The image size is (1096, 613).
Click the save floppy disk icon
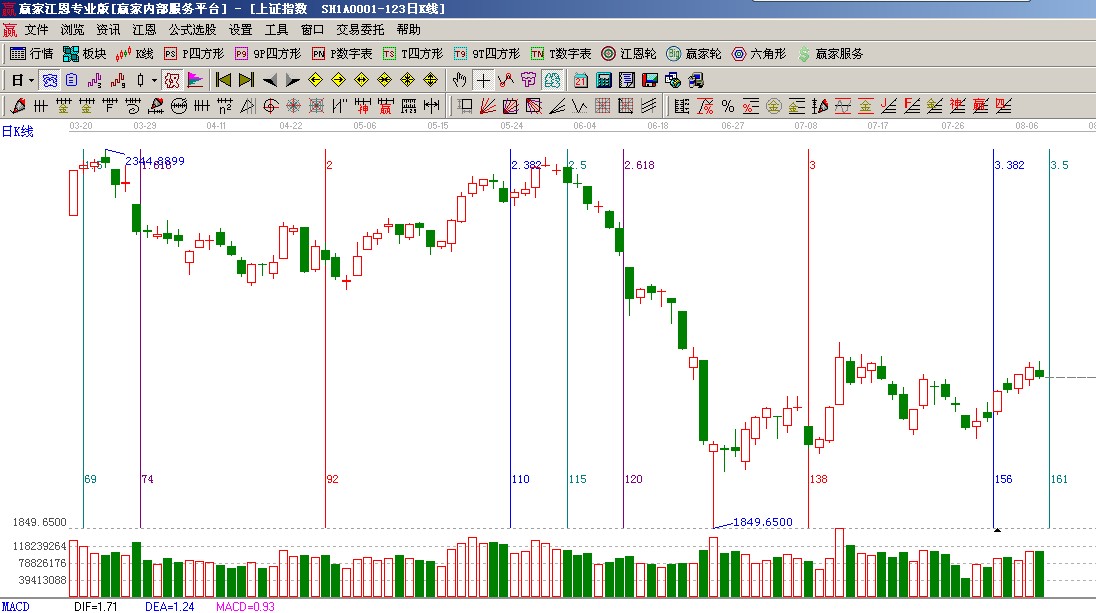(649, 80)
